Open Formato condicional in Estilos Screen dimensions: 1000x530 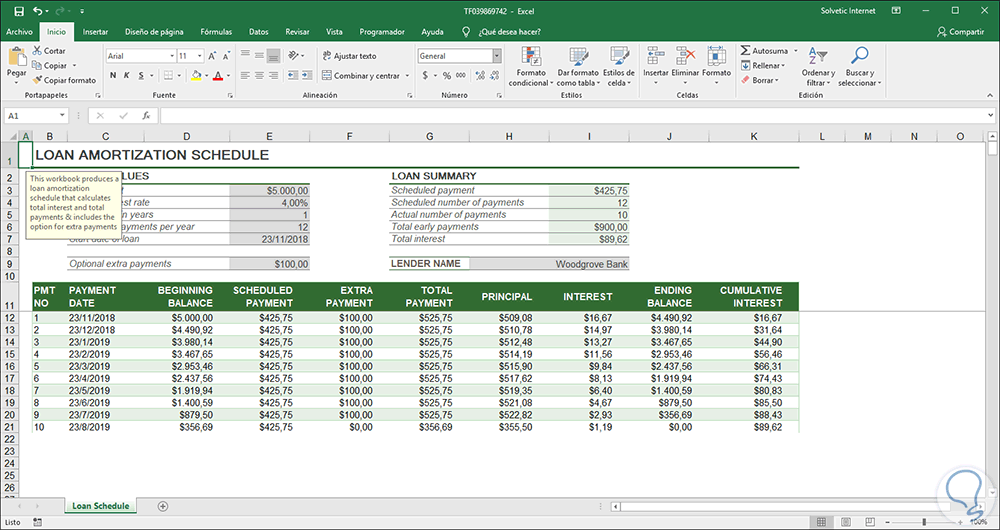530,57
